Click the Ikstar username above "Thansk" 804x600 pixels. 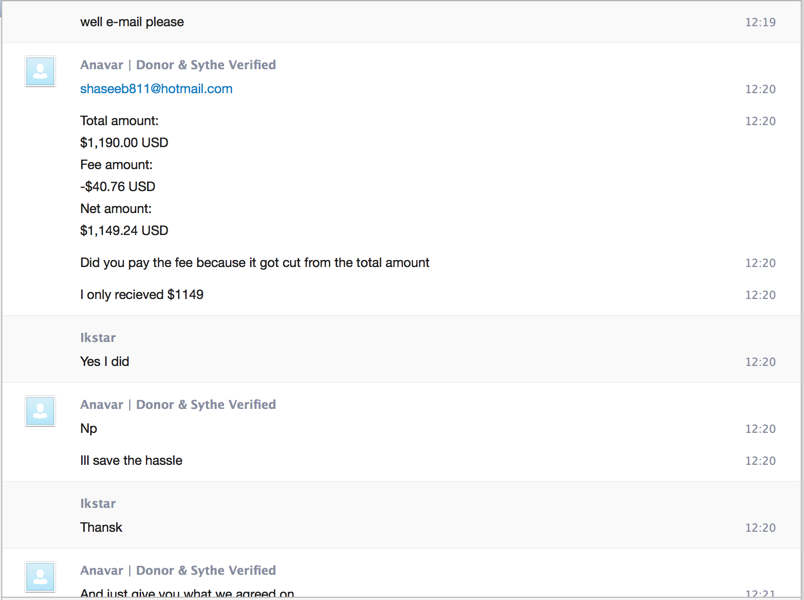point(98,504)
